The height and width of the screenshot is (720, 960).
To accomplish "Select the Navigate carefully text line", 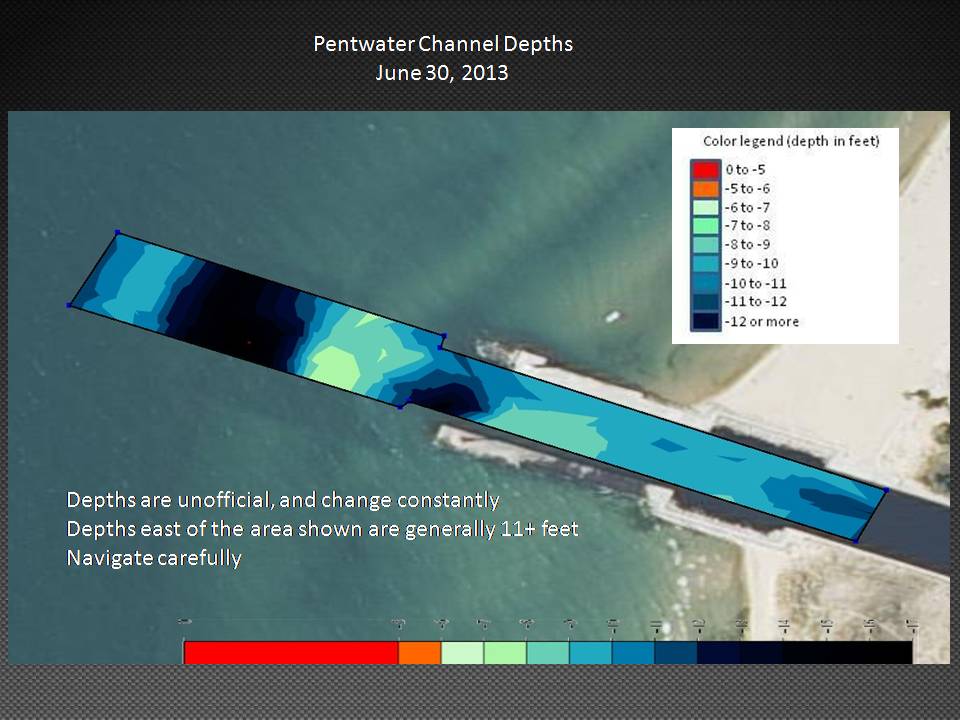I will [x=154, y=558].
